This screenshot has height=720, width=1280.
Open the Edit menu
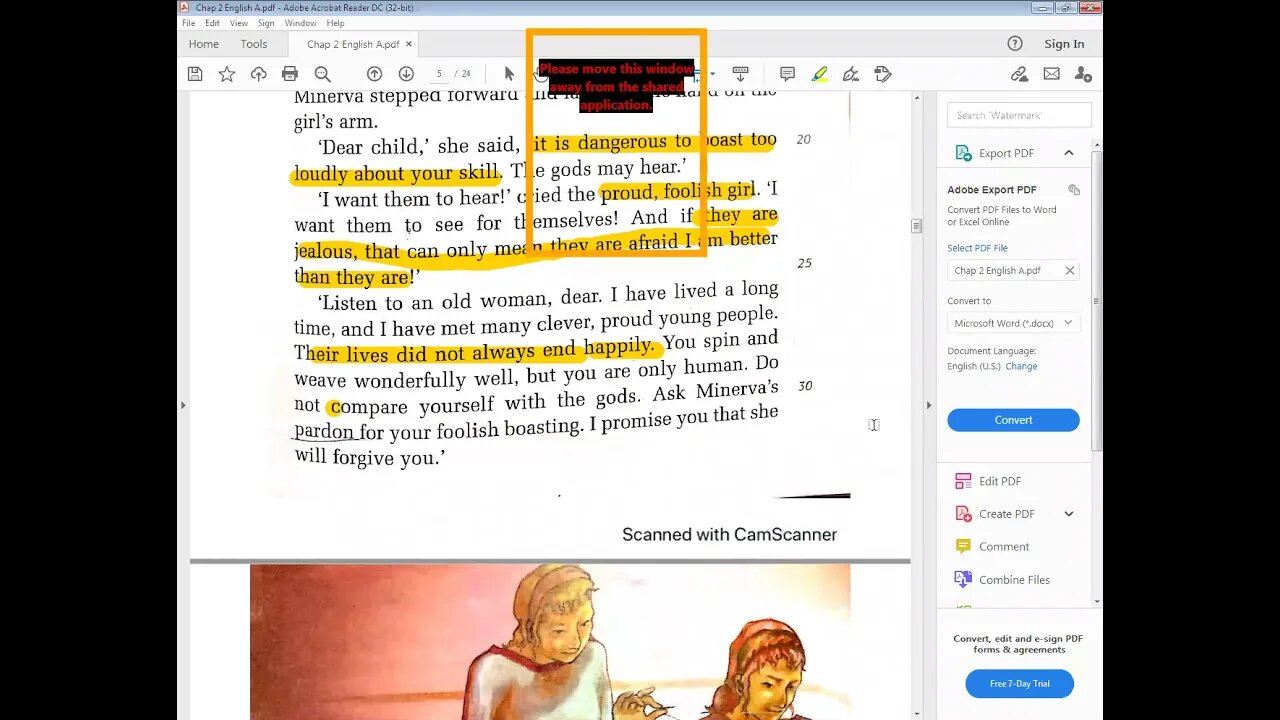pos(212,23)
